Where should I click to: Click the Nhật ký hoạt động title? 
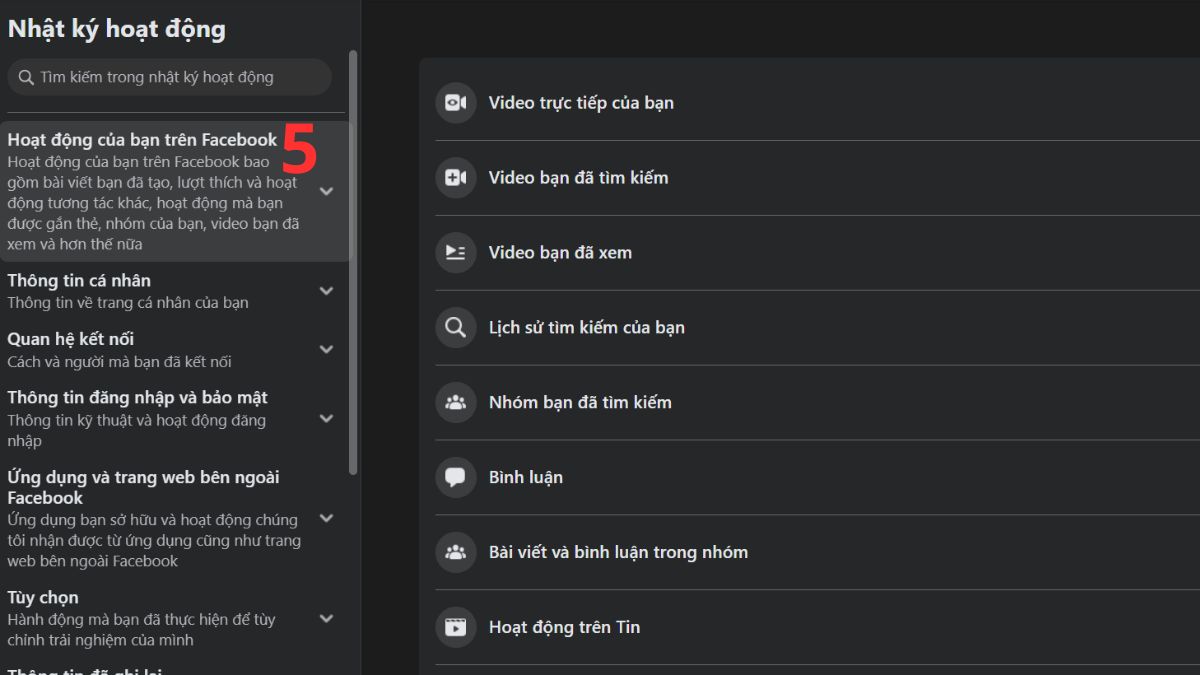[116, 29]
